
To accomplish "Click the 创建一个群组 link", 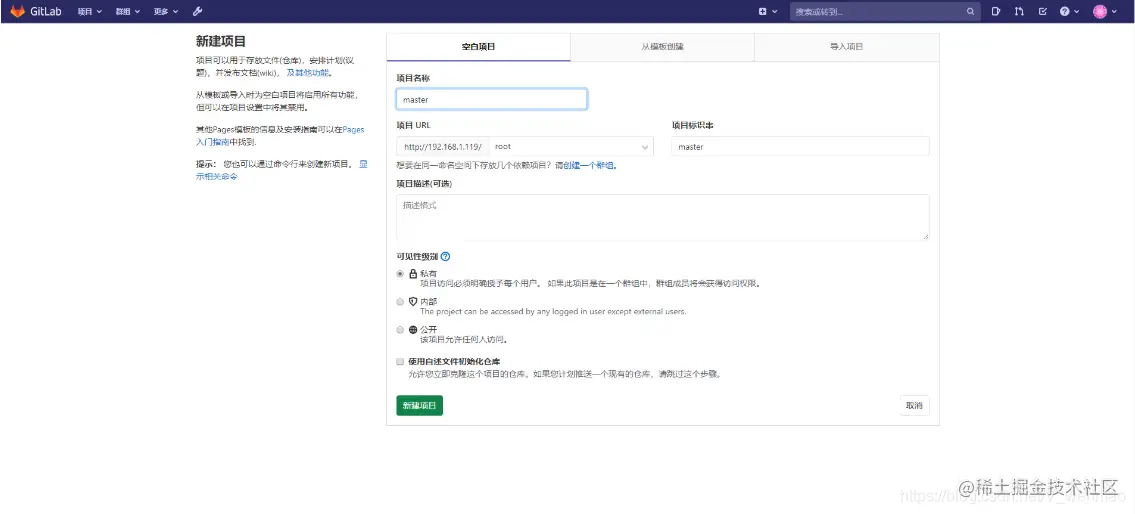I will 588,166.
